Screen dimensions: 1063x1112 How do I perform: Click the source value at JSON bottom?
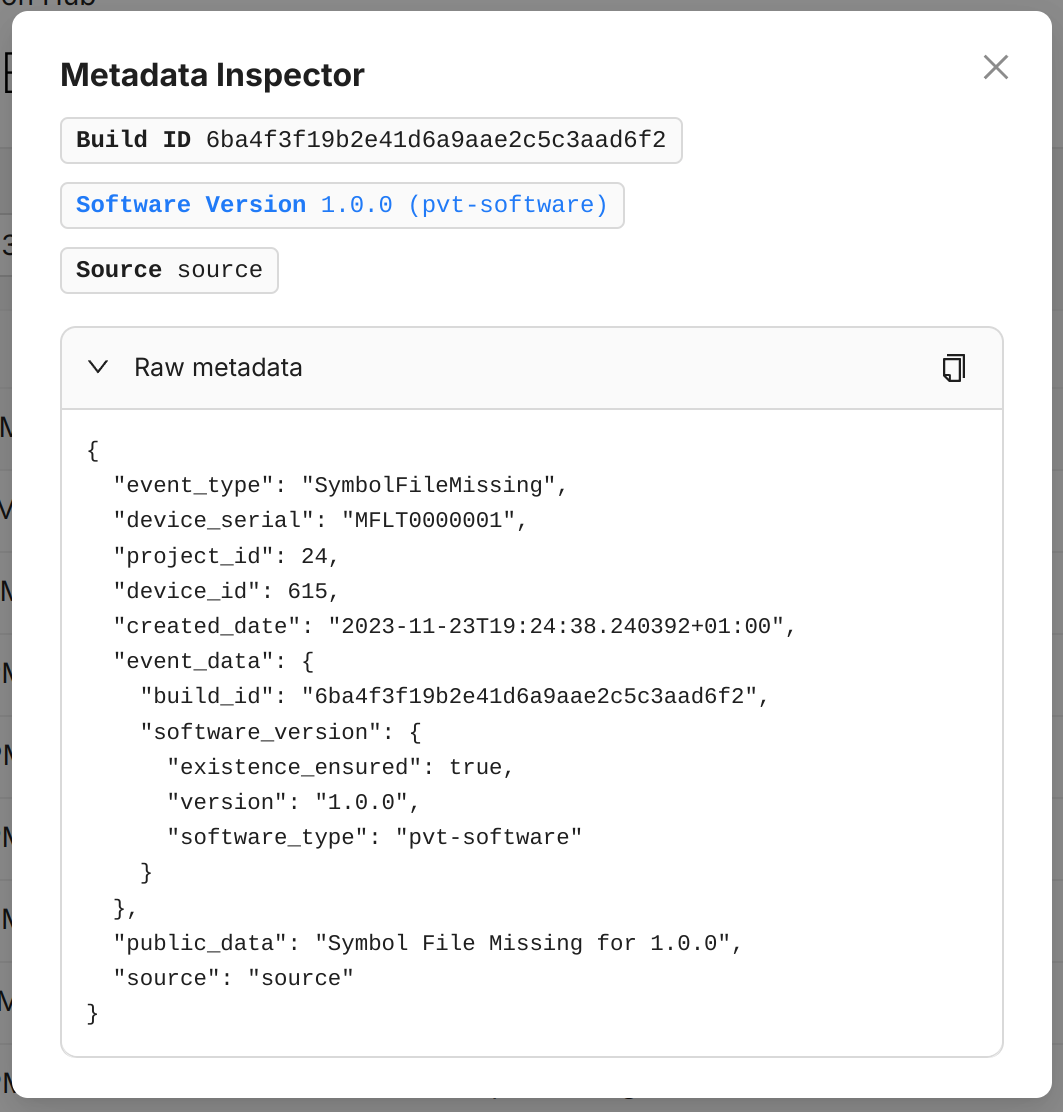click(x=301, y=977)
